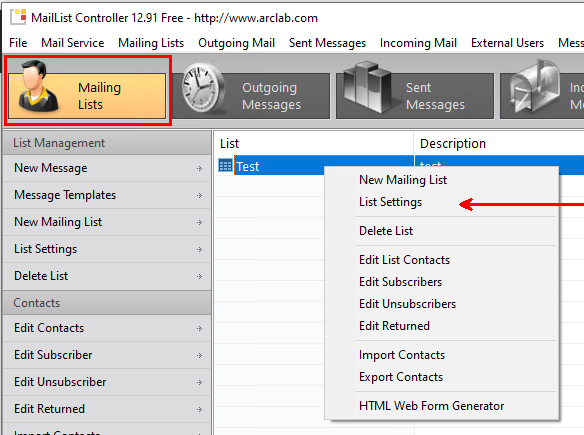Click the MailList Controller app icon in title bar
Image resolution: width=584 pixels, height=435 pixels.
(18, 17)
